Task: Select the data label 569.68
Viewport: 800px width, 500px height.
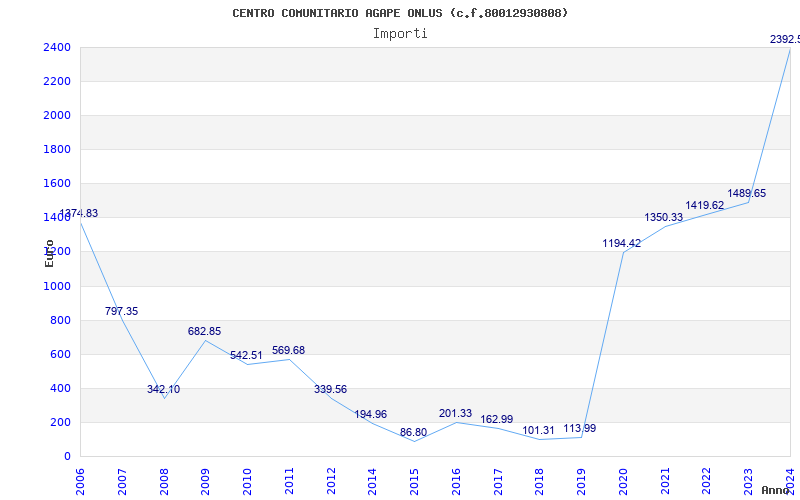Action: click(x=288, y=351)
